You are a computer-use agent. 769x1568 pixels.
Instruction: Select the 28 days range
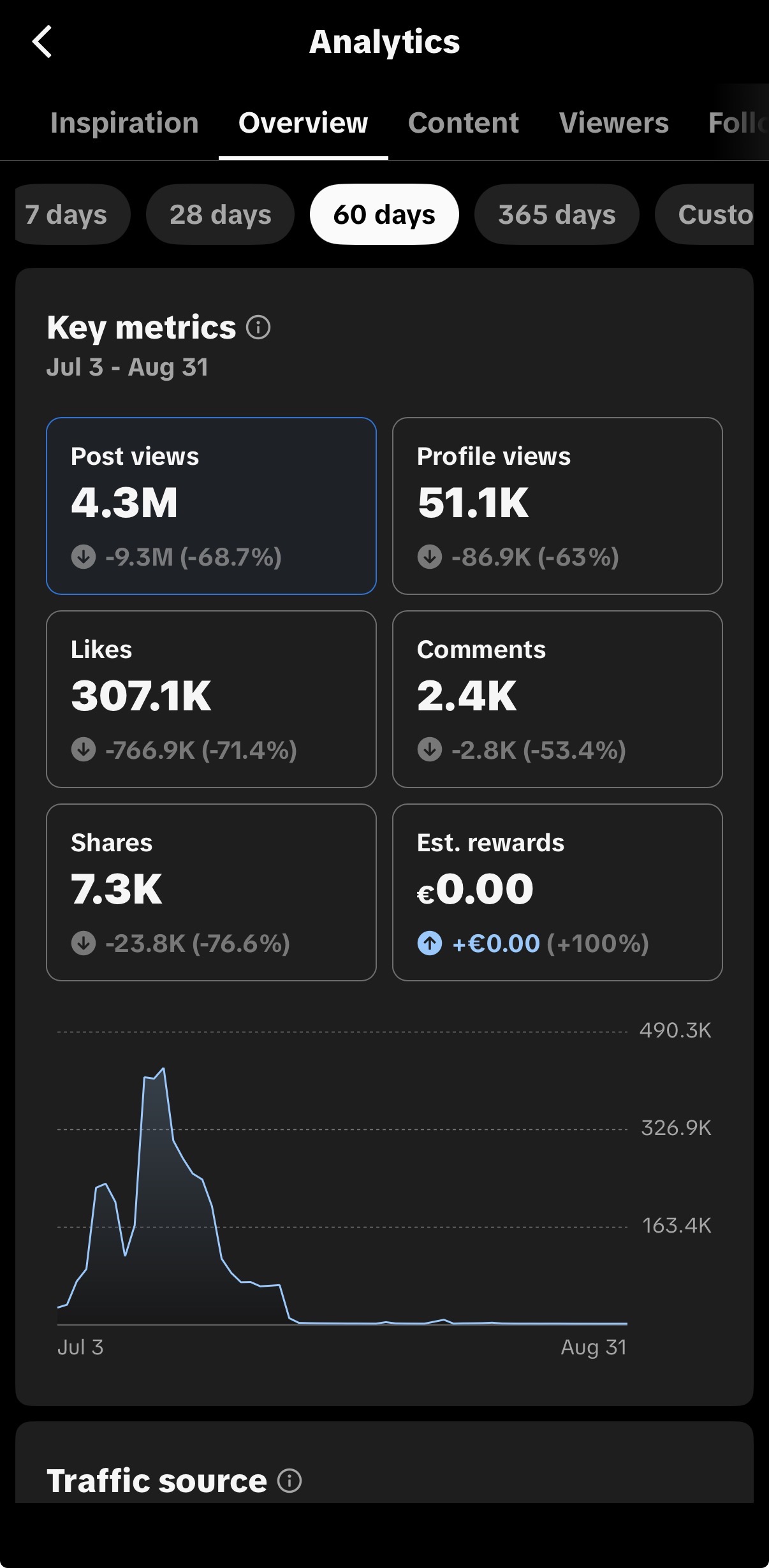221,215
